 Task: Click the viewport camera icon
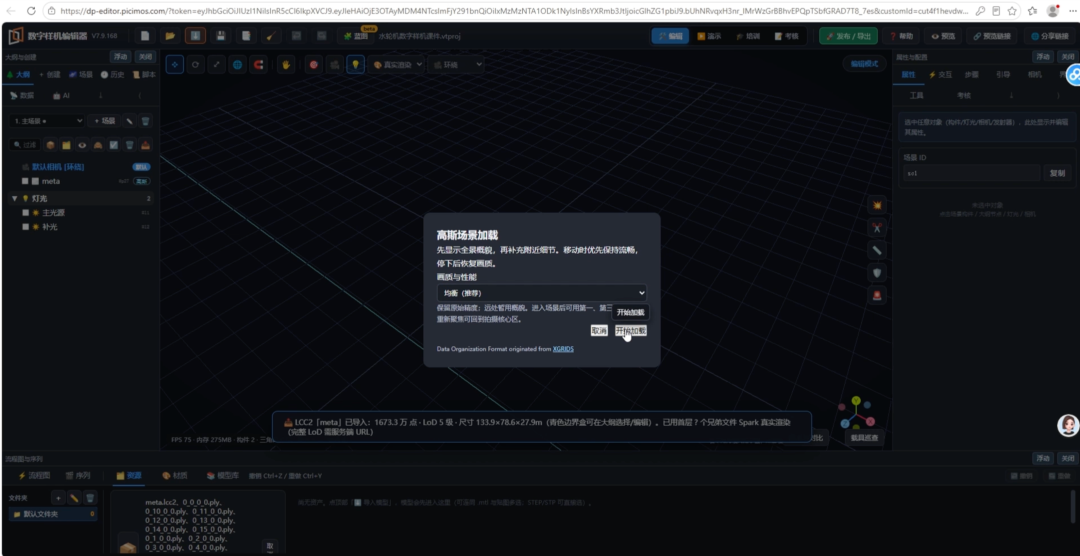point(335,64)
